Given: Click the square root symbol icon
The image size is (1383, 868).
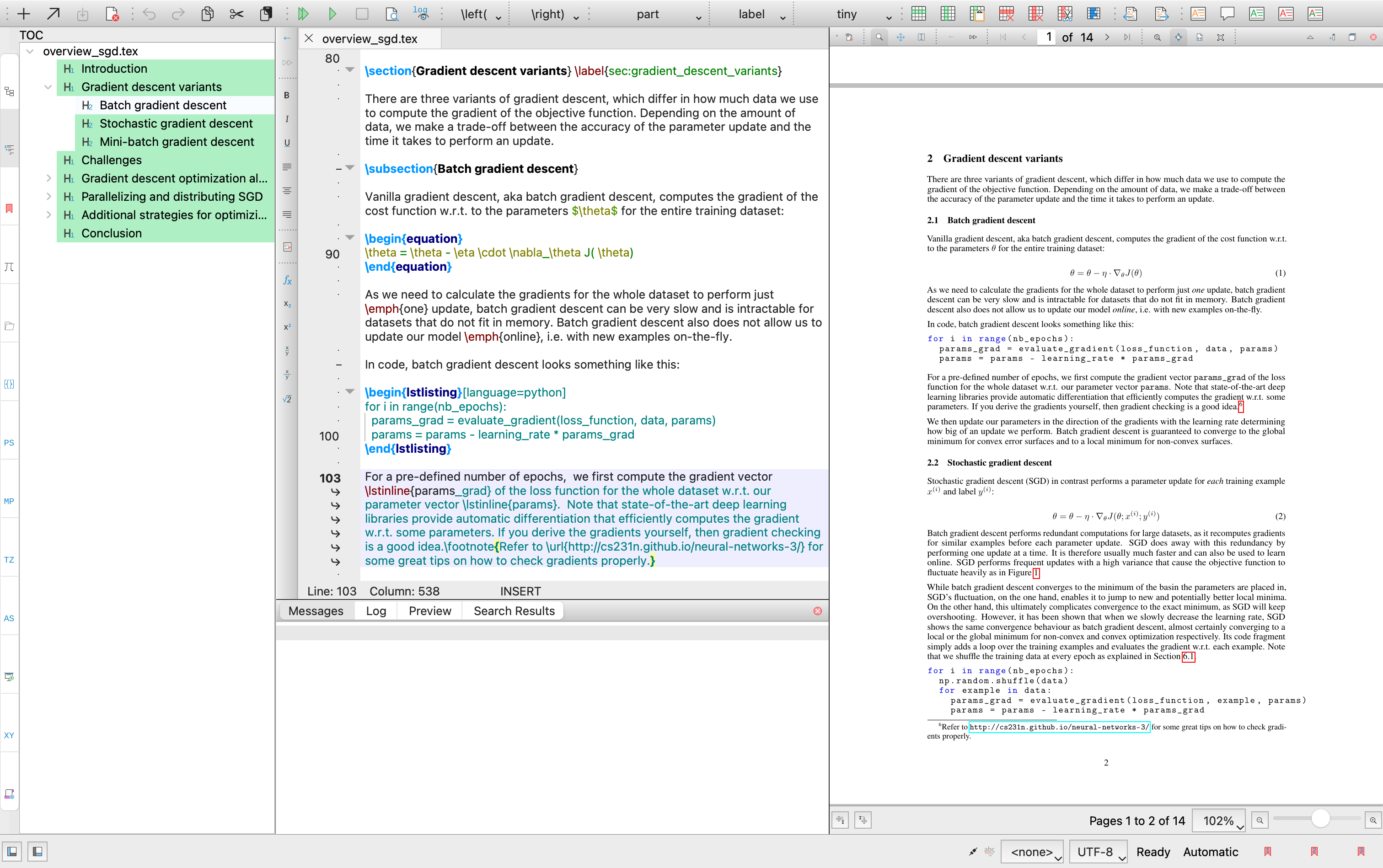Looking at the screenshot, I should pos(287,398).
